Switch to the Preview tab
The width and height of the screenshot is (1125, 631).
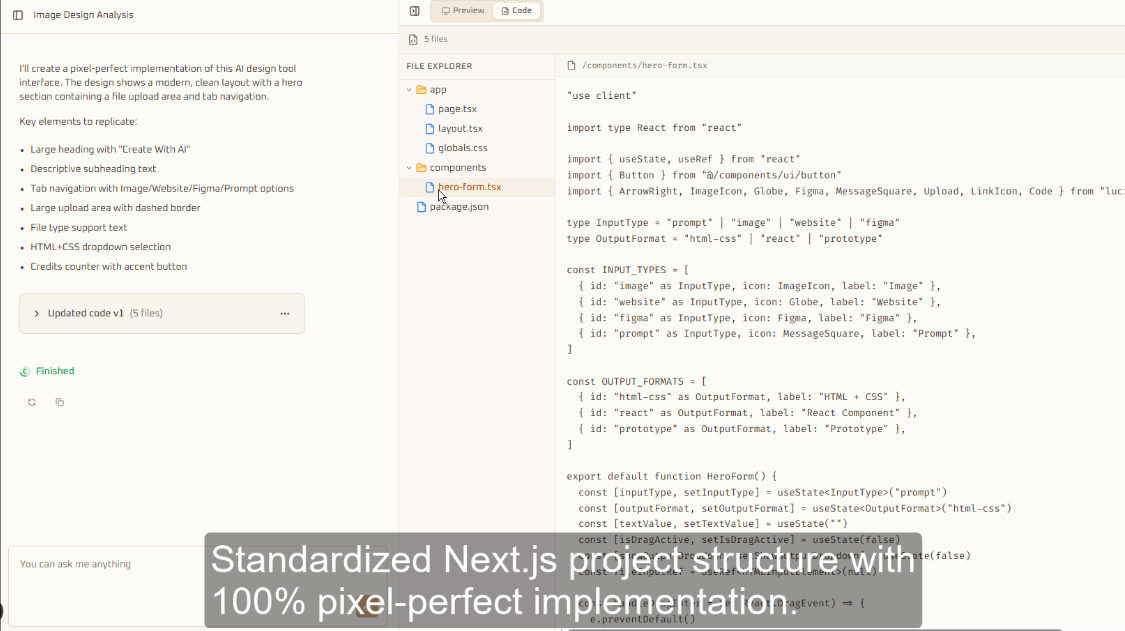coord(460,11)
